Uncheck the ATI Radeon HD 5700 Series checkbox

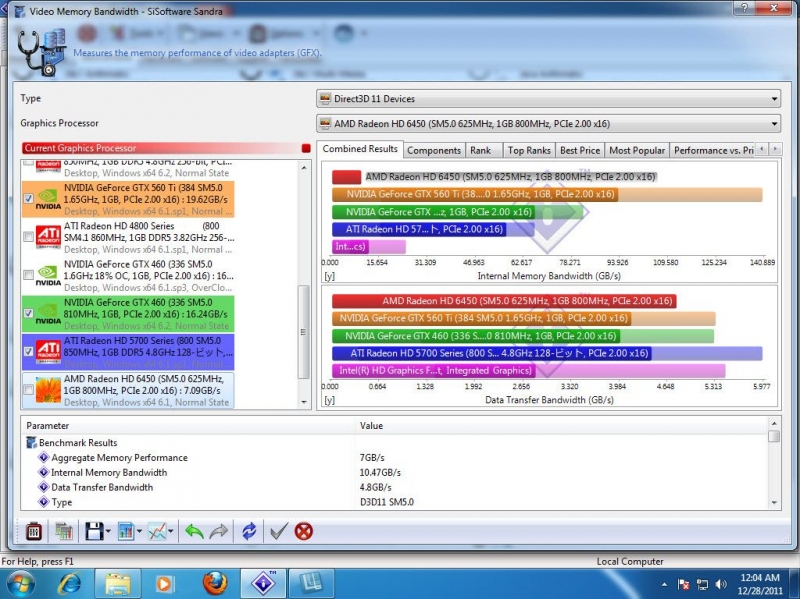point(29,352)
